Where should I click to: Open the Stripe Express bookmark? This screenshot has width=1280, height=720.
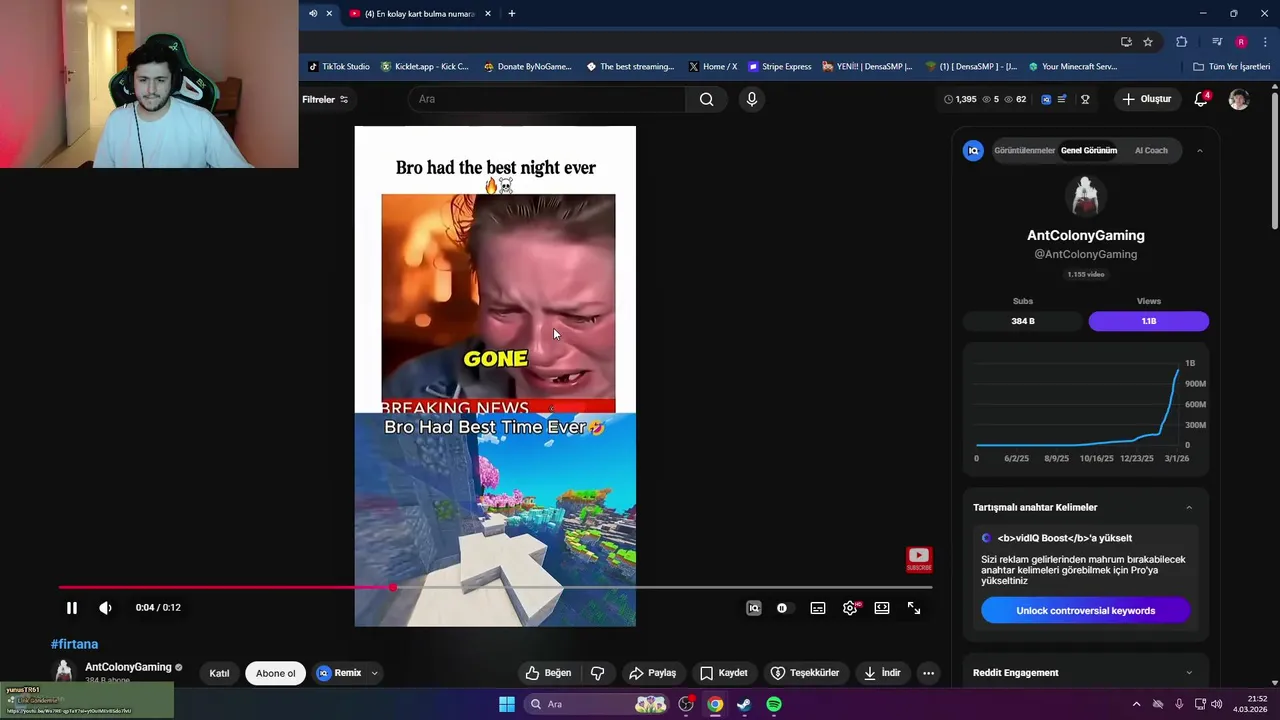780,67
